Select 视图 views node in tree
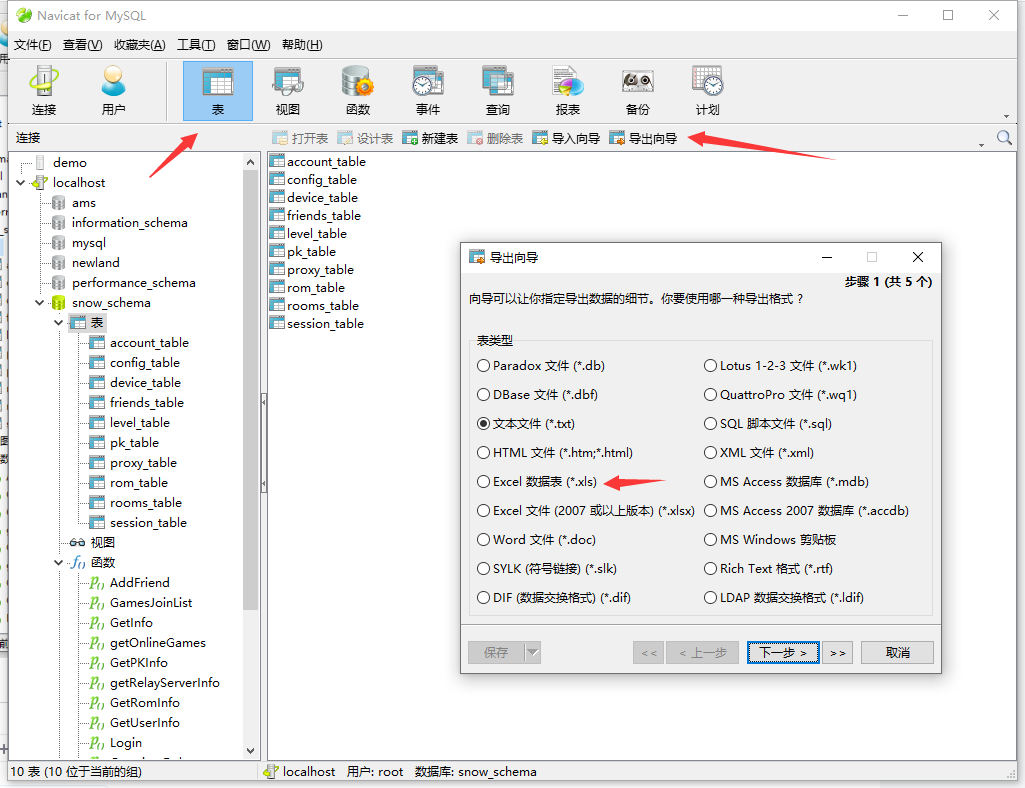The width and height of the screenshot is (1025, 788). pyautogui.click(x=102, y=542)
